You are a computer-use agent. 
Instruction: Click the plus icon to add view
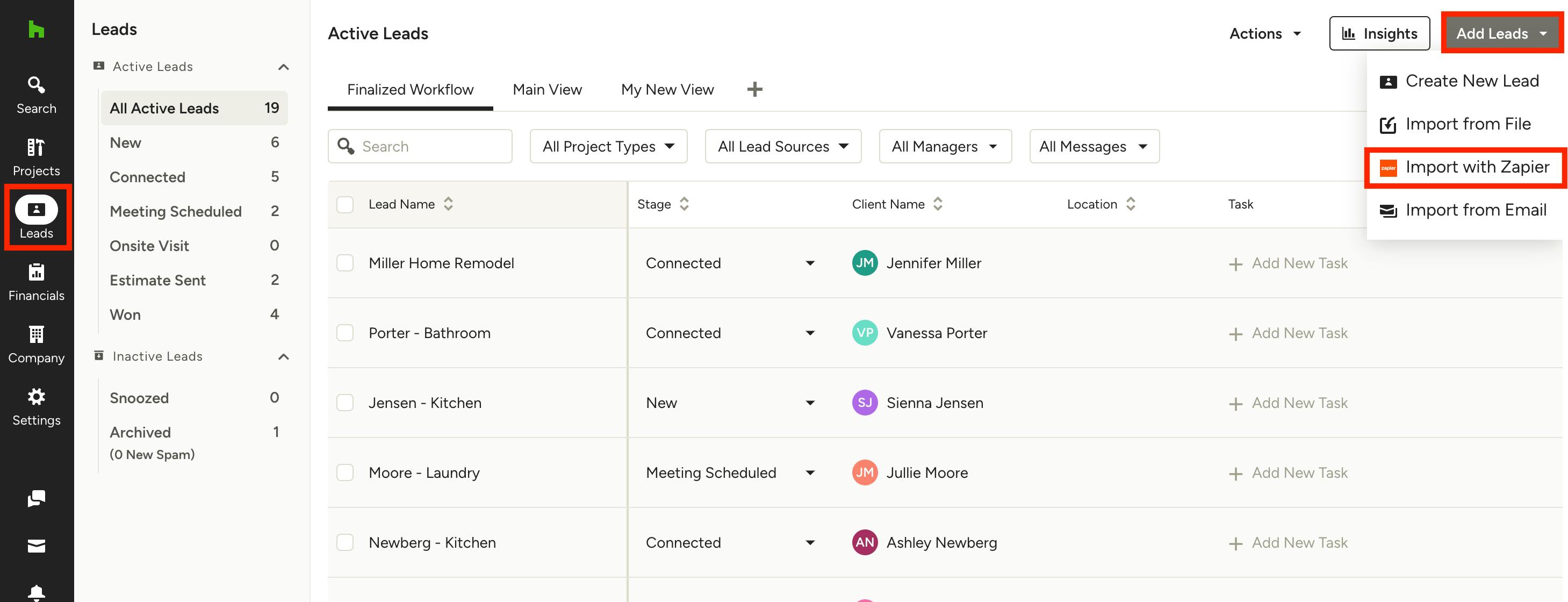click(x=754, y=89)
